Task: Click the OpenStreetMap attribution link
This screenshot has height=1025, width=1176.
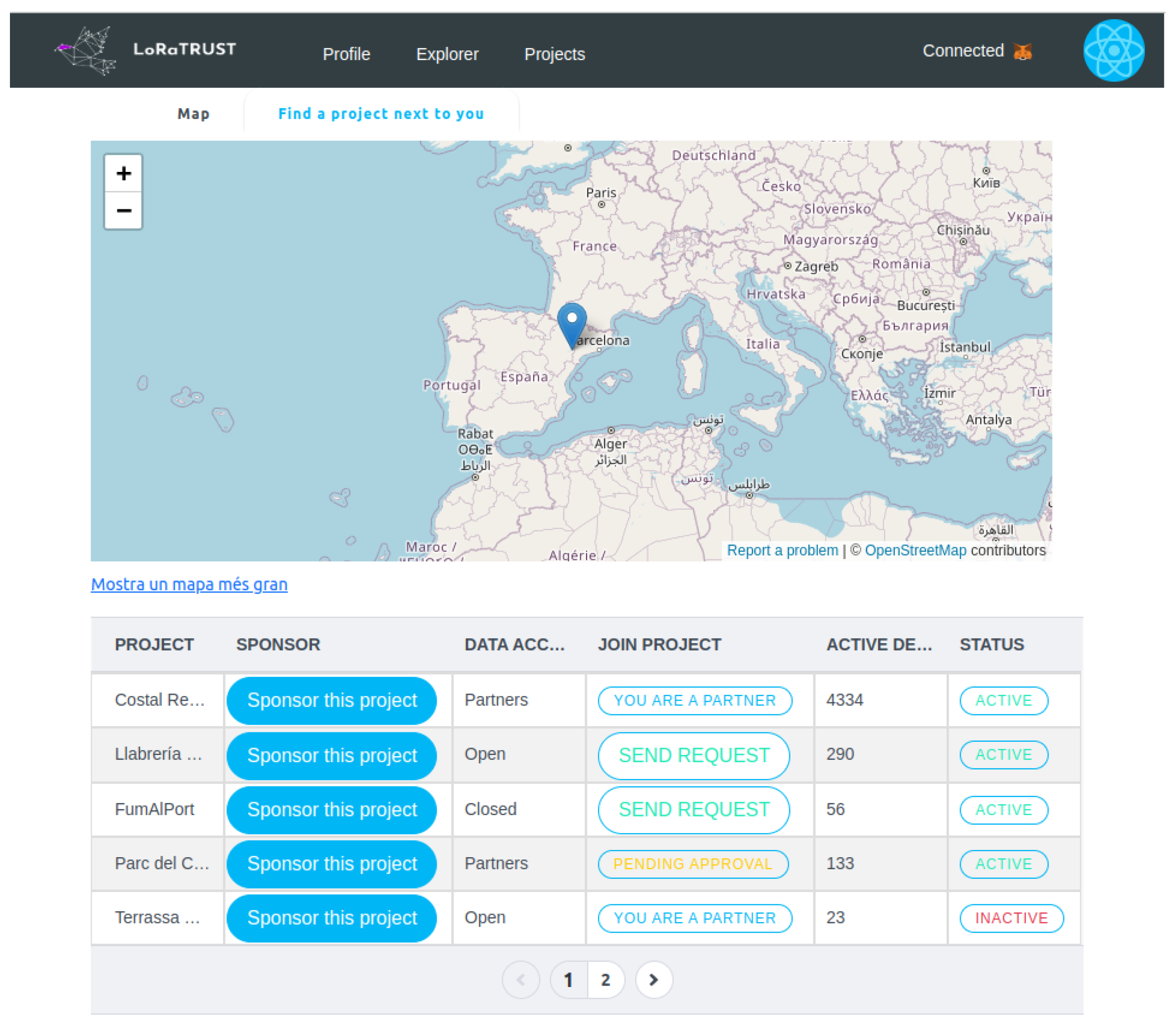Action: (915, 550)
